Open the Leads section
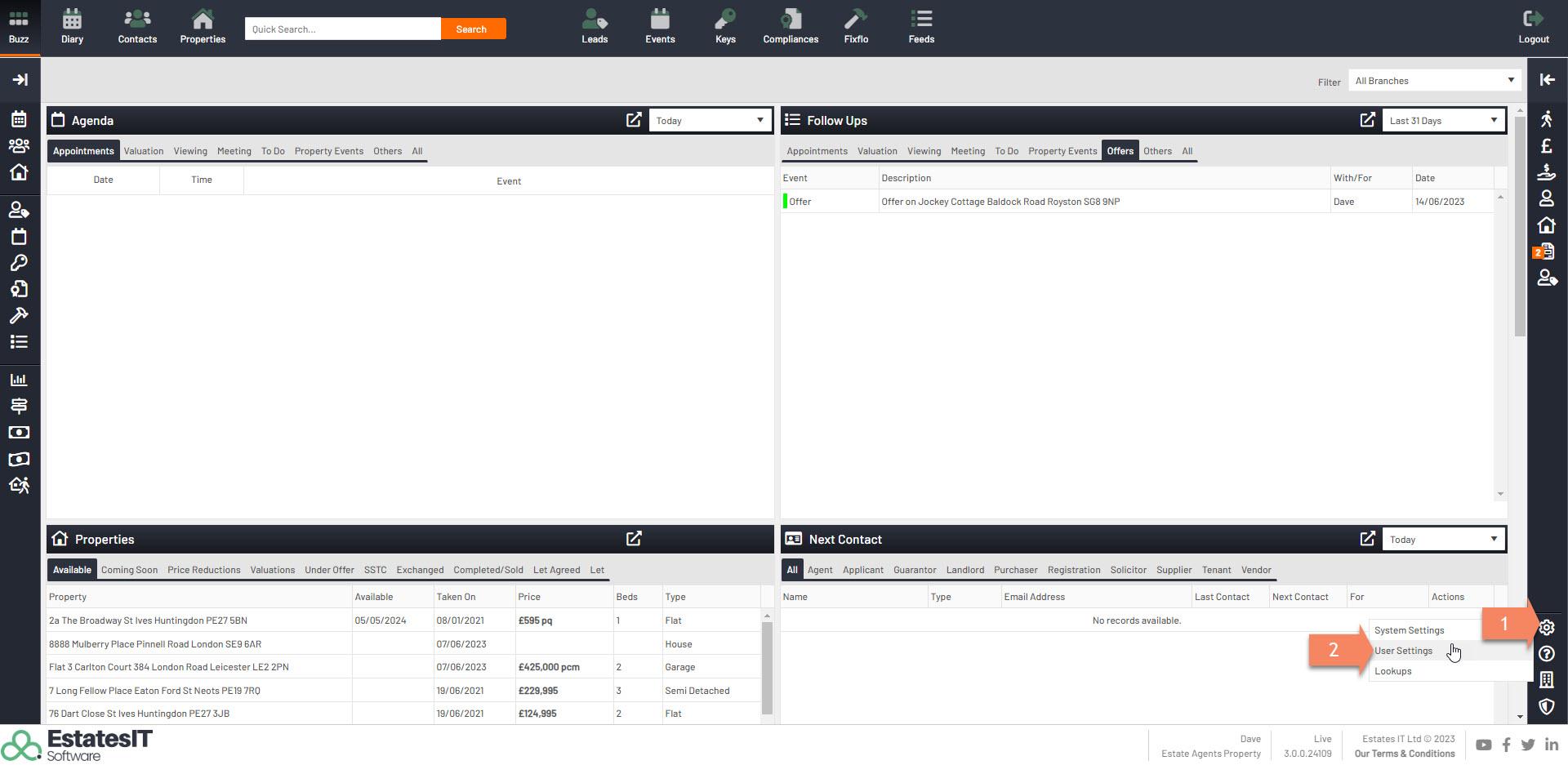This screenshot has height=765, width=1568. pos(595,27)
